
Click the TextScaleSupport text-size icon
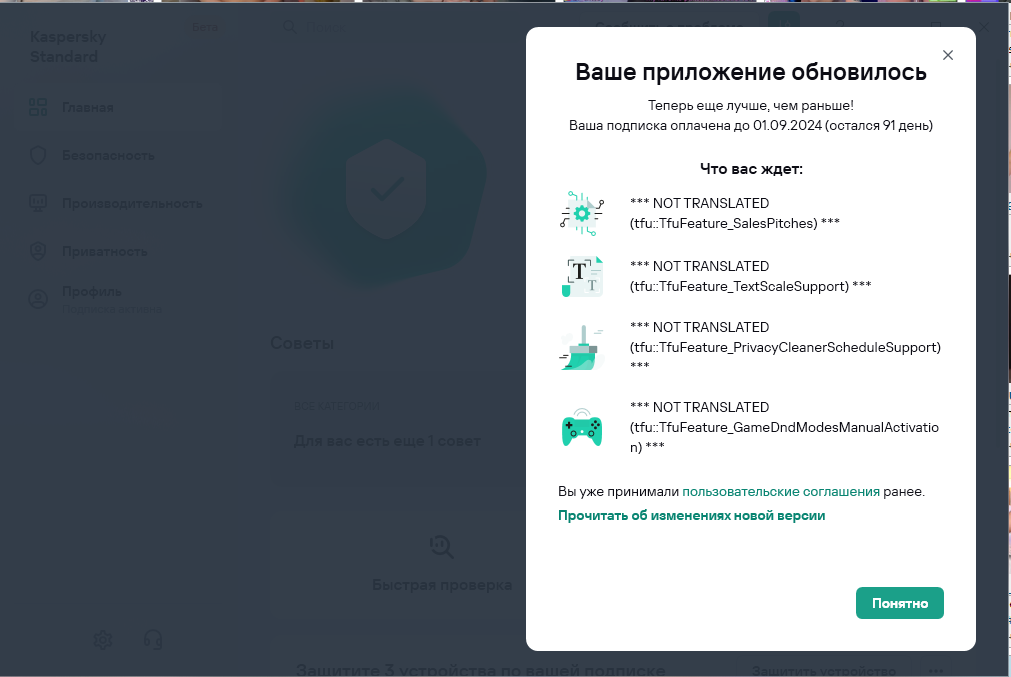tap(582, 277)
